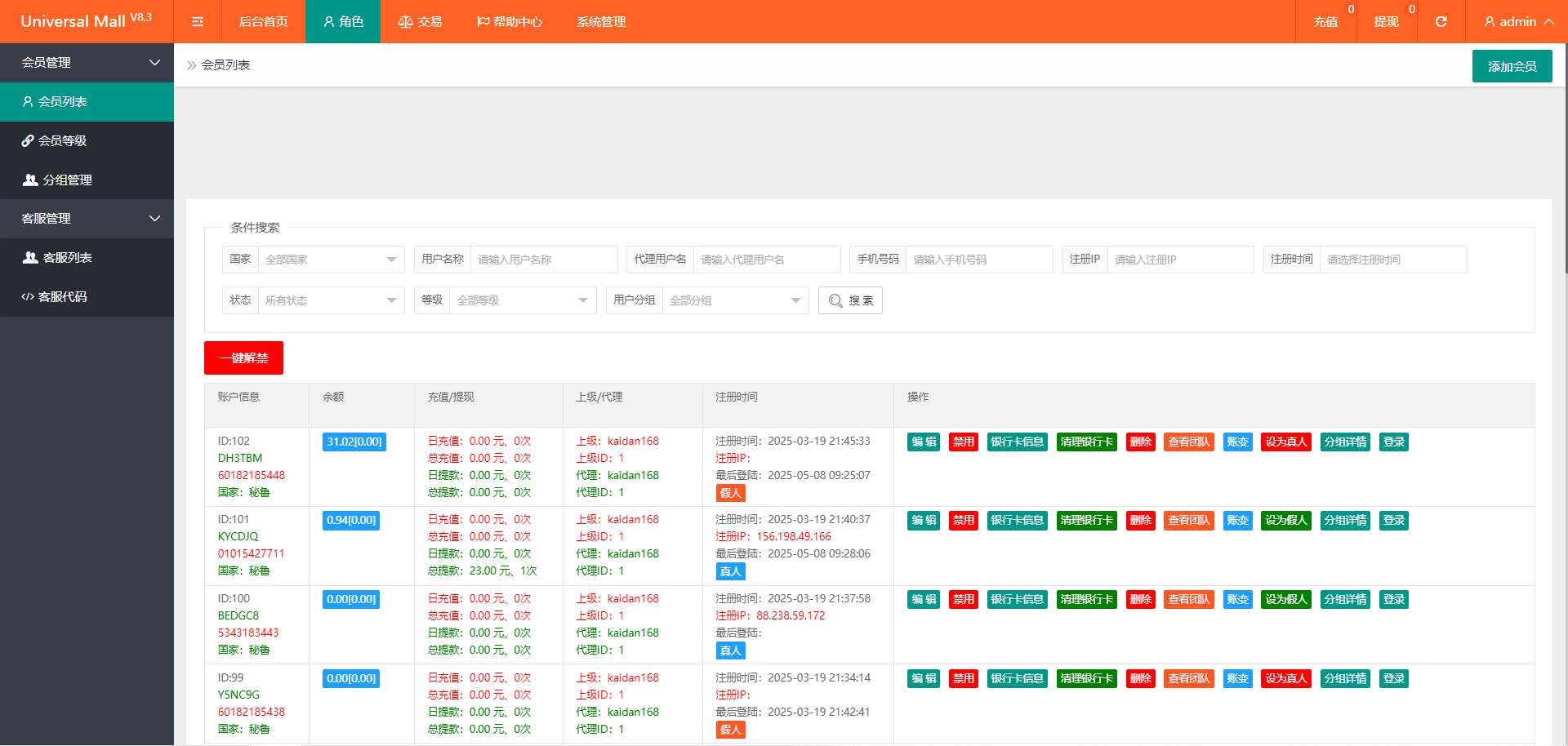The width and height of the screenshot is (1568, 746).
Task: Click the refresh icon in the top bar
Action: (x=1441, y=21)
